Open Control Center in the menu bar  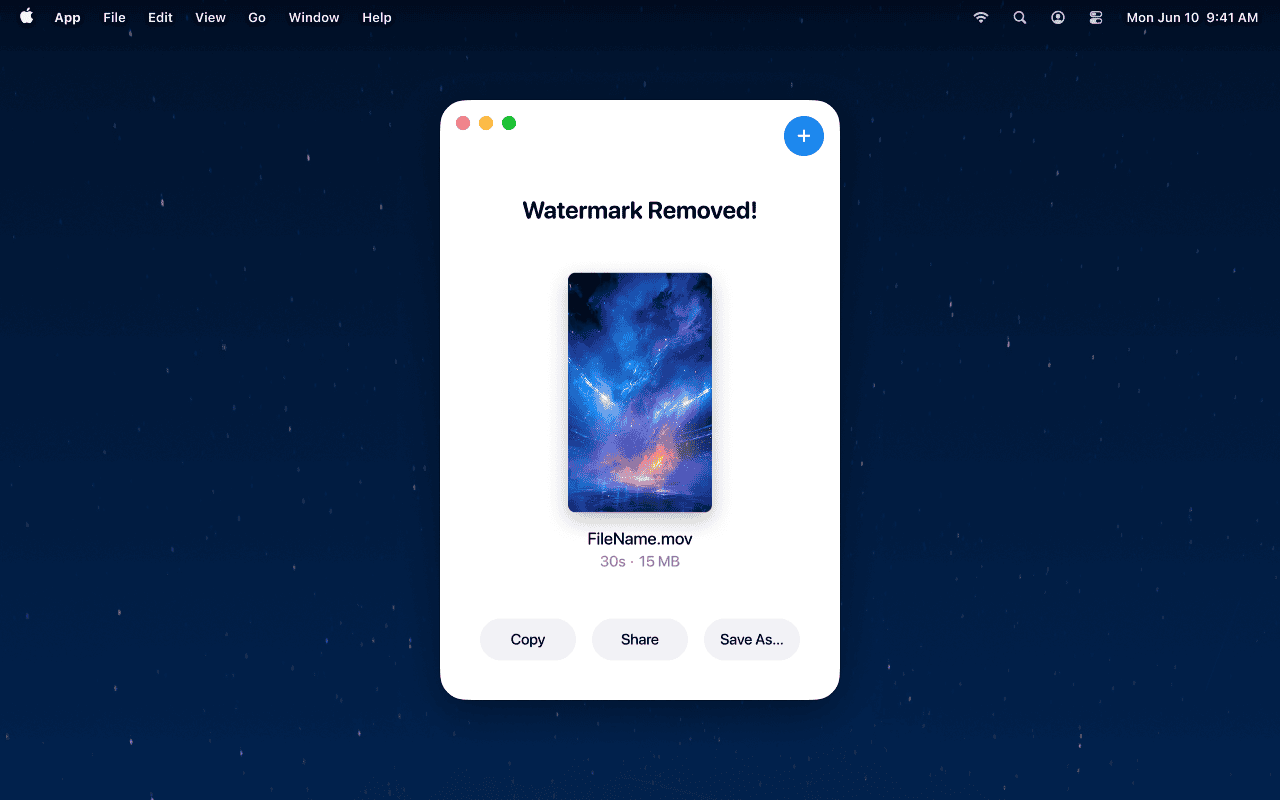(x=1095, y=17)
